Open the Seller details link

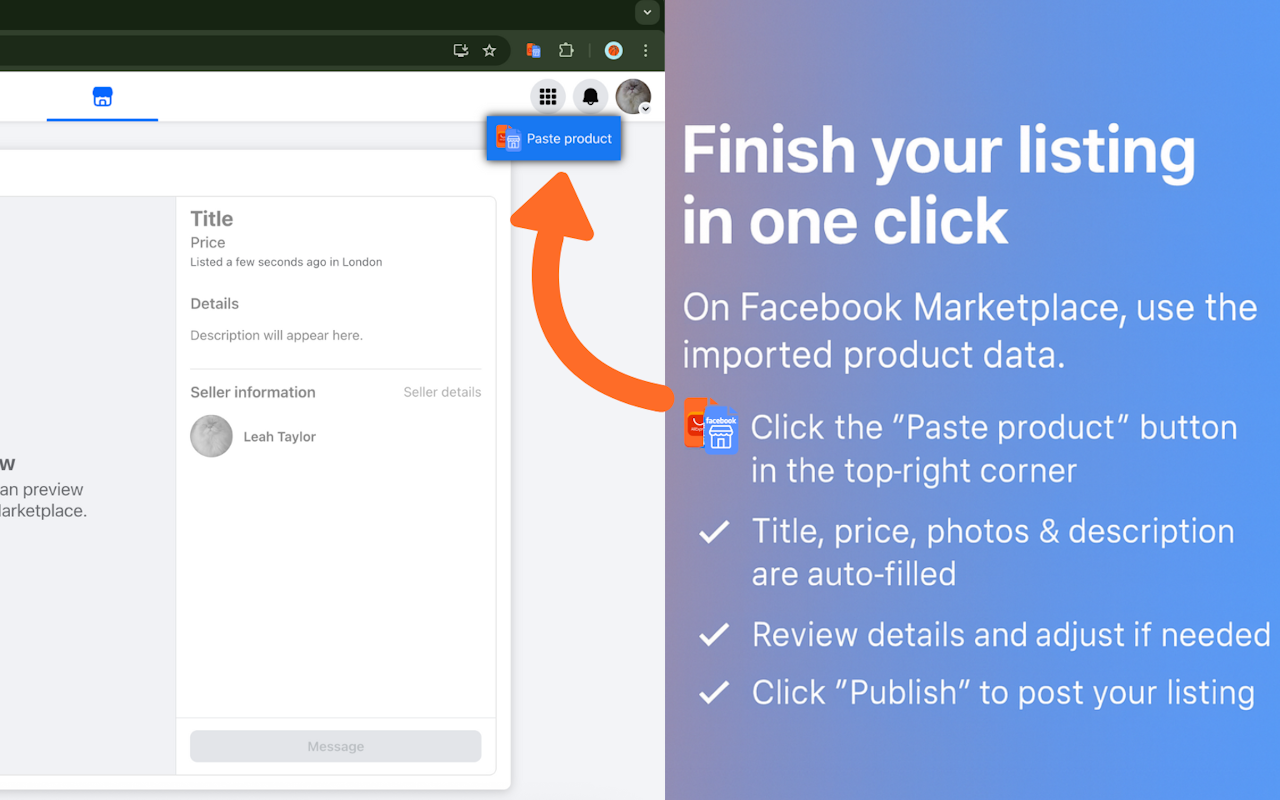[442, 392]
